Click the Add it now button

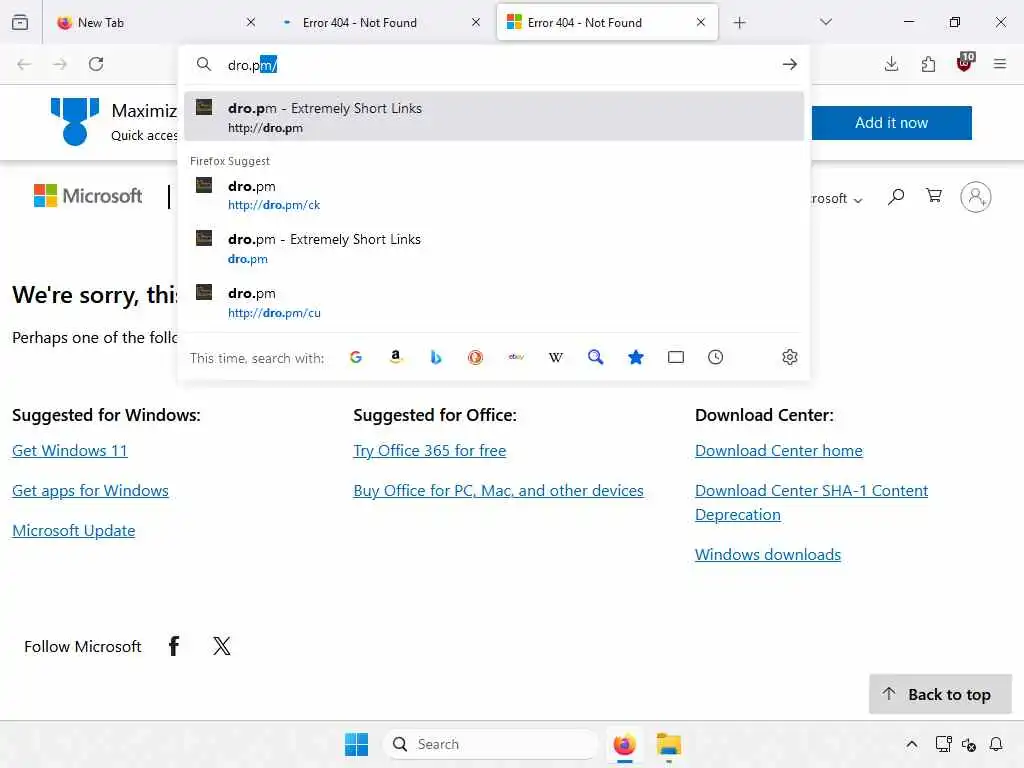(891, 123)
